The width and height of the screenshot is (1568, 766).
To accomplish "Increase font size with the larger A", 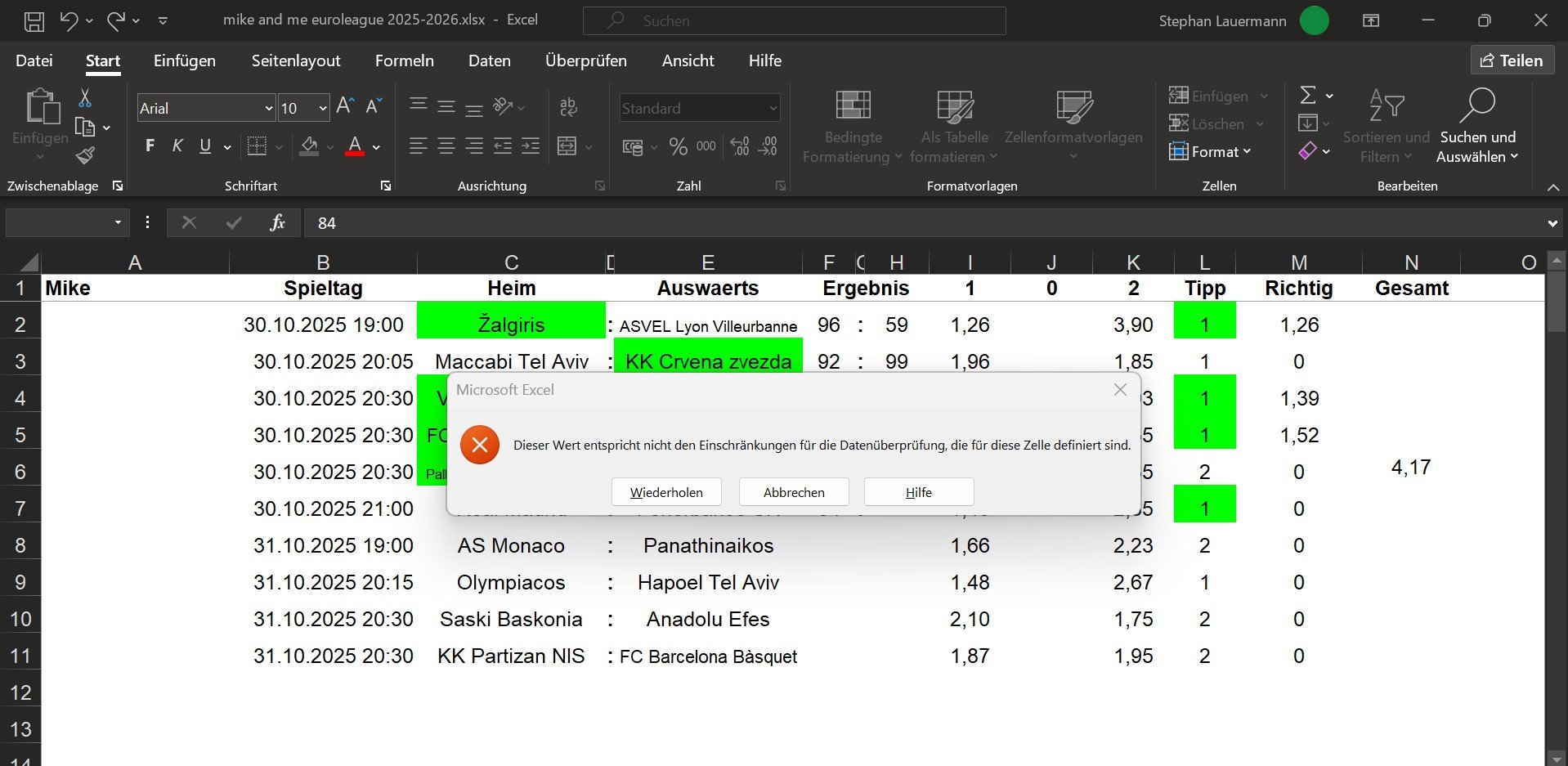I will (345, 105).
